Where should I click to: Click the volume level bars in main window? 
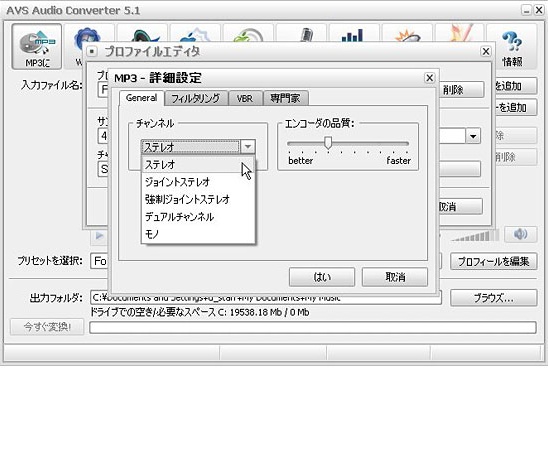point(475,236)
